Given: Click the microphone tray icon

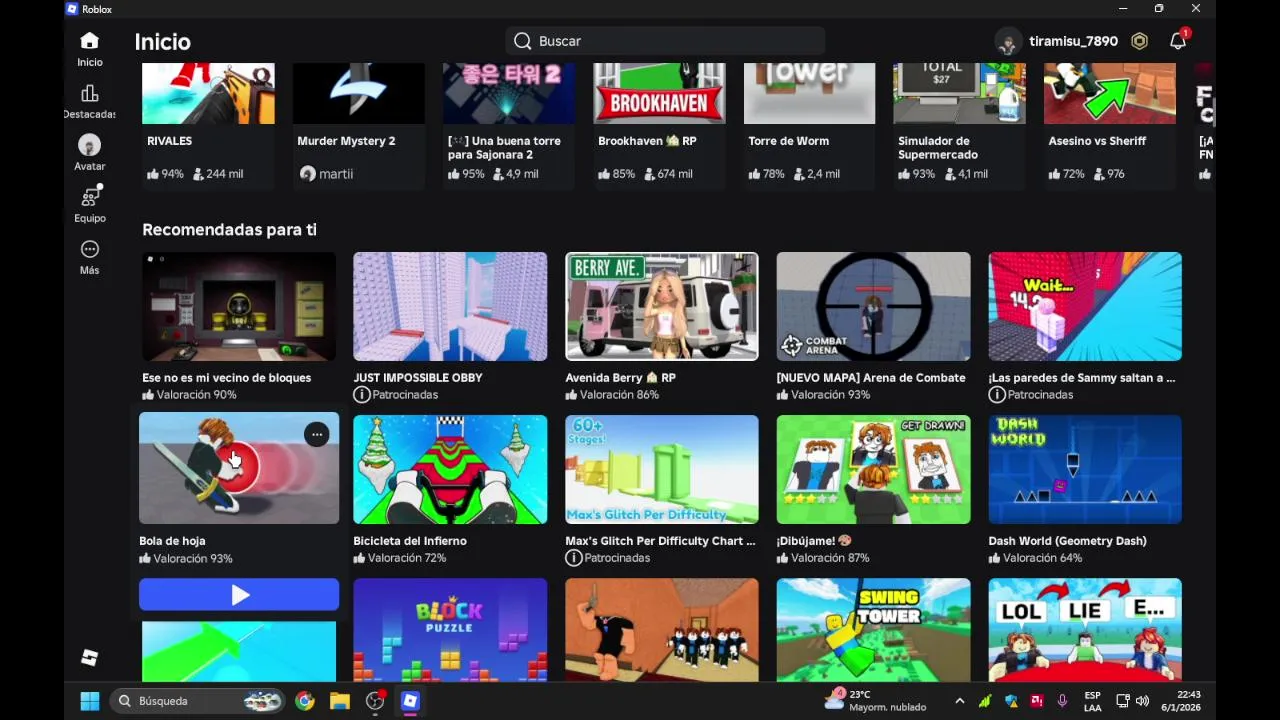Looking at the screenshot, I should [1062, 701].
